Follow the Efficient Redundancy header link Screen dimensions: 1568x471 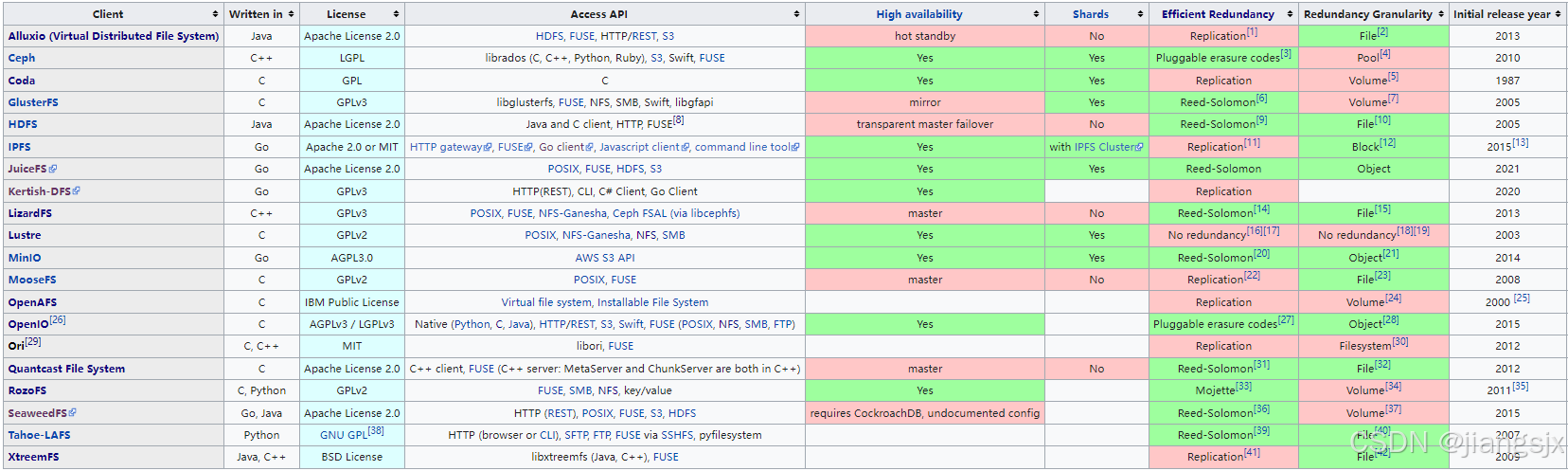click(1218, 14)
